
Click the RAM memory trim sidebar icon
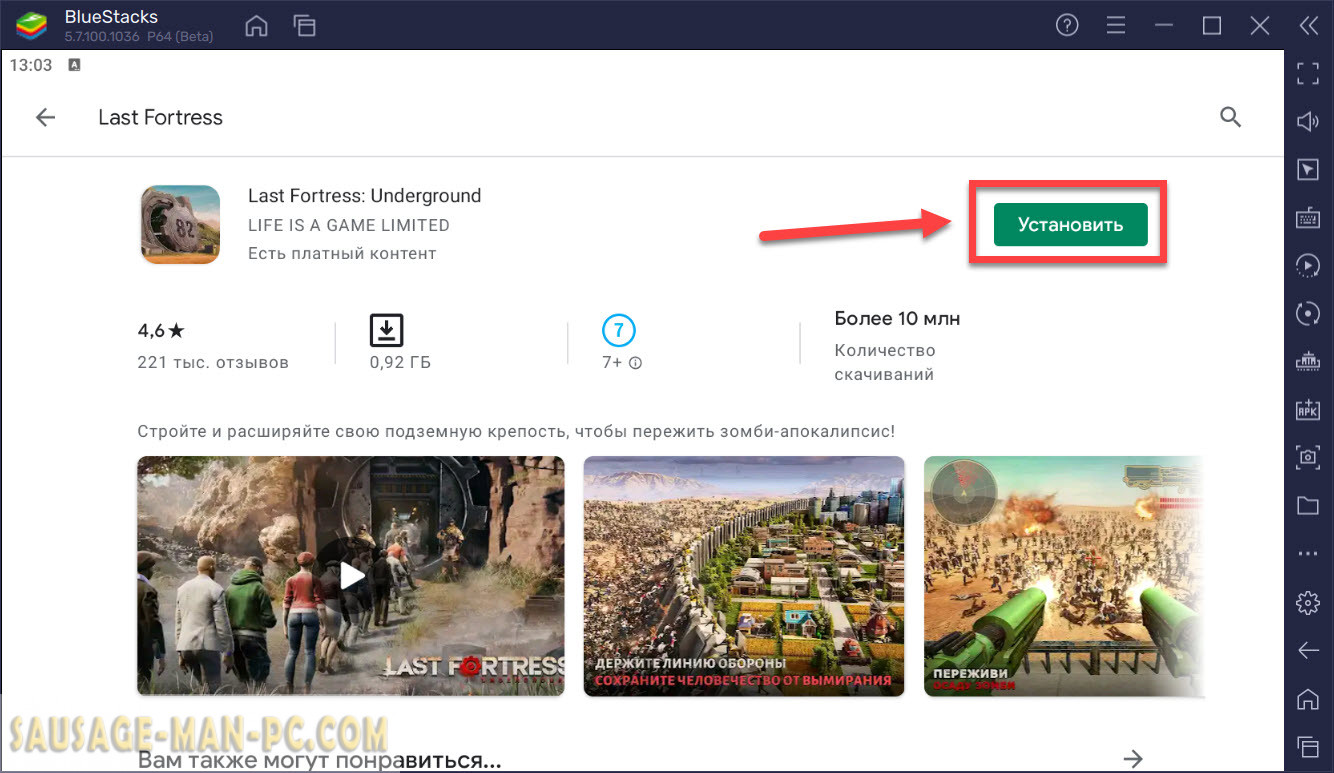1308,361
